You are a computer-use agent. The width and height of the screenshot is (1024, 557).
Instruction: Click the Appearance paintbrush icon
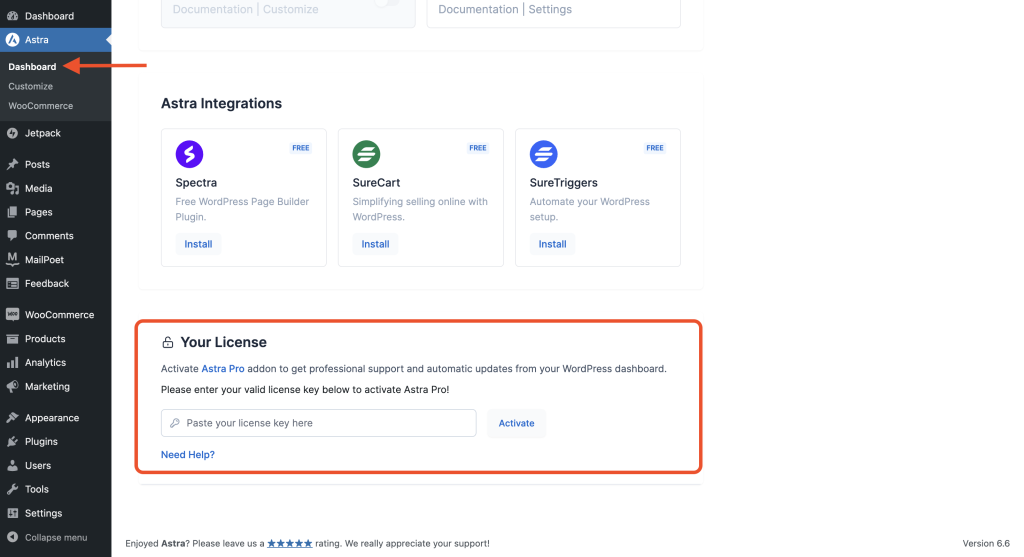coord(12,418)
